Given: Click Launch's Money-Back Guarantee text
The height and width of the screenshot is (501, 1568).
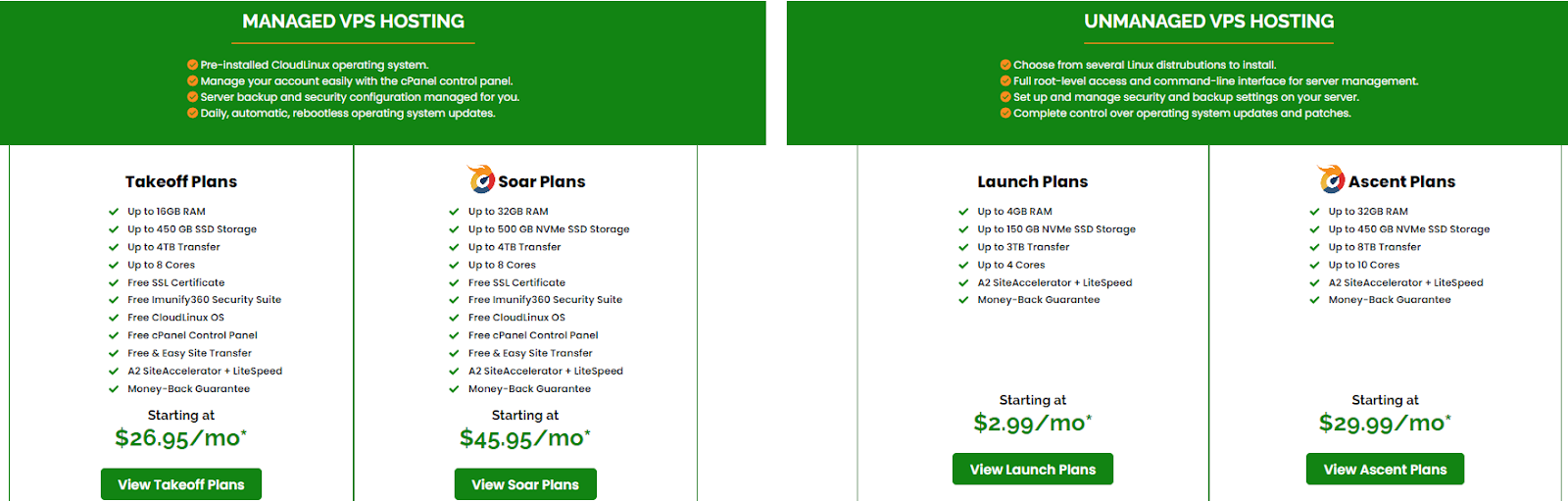Looking at the screenshot, I should [1039, 300].
